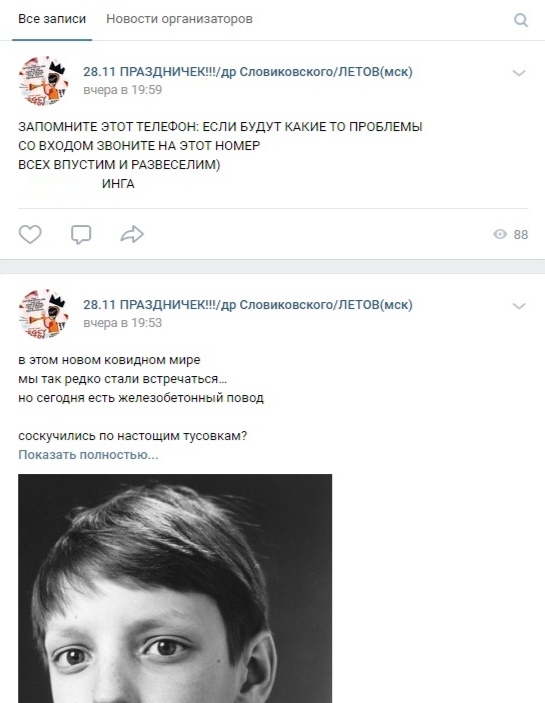The image size is (545, 703).
Task: Expand the options chevron of the 19:59 post
Action: (x=519, y=73)
